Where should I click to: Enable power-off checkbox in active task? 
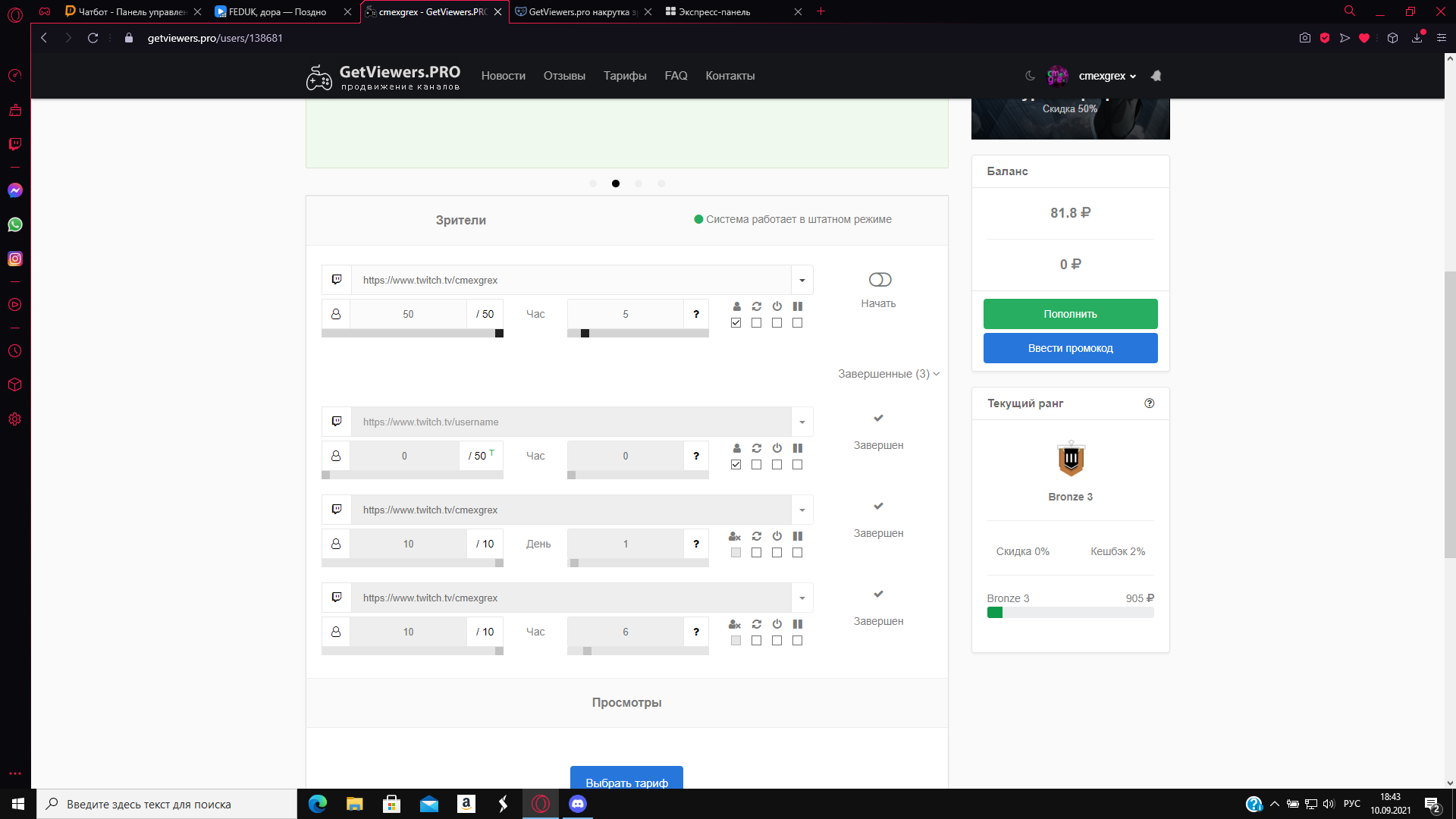tap(777, 323)
